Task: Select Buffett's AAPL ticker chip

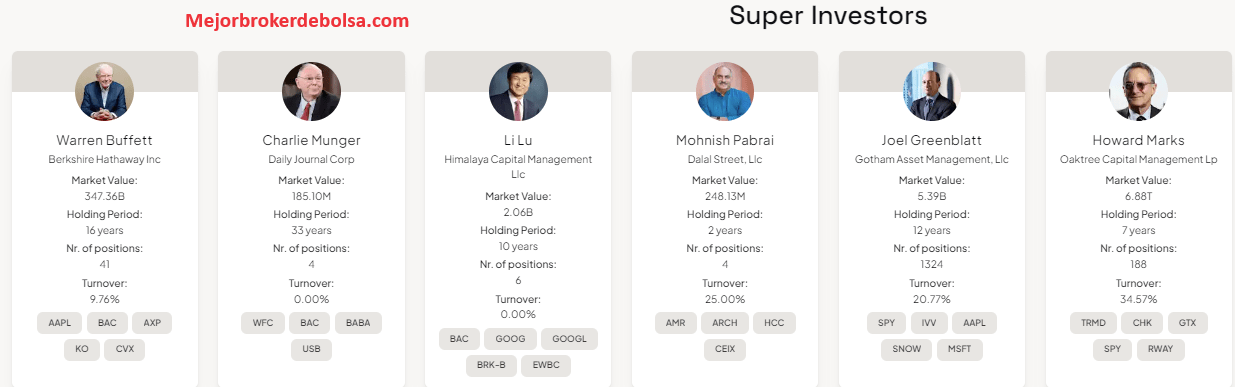Action: click(x=57, y=323)
